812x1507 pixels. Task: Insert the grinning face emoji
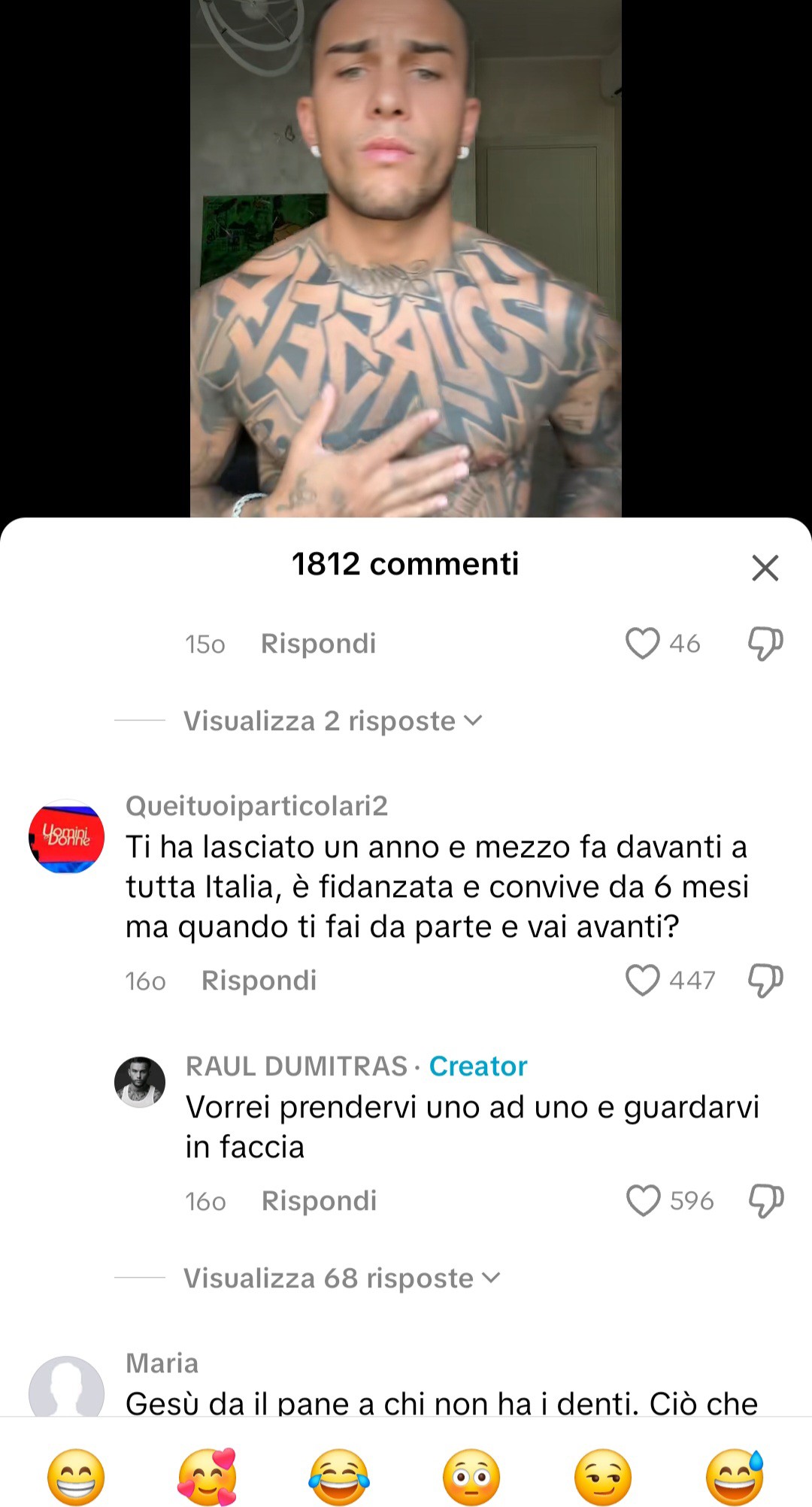point(76,1477)
